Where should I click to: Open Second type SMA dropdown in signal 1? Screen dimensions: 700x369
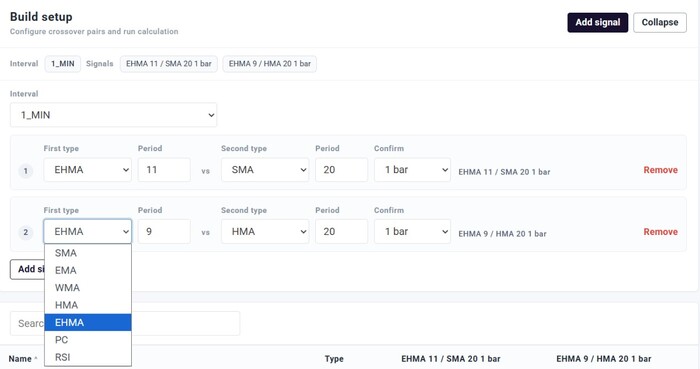[x=265, y=170]
